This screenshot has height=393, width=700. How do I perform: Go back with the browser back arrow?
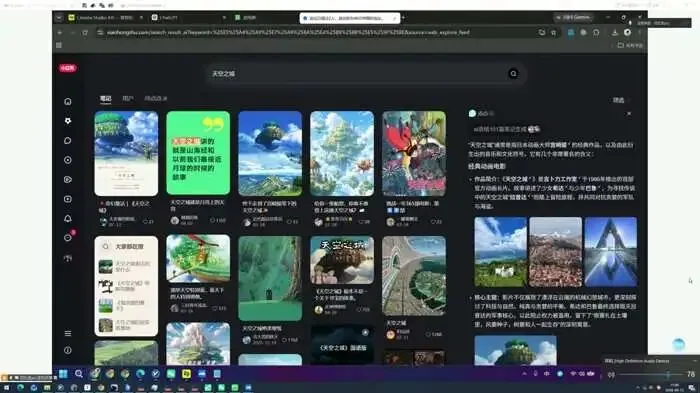point(60,33)
